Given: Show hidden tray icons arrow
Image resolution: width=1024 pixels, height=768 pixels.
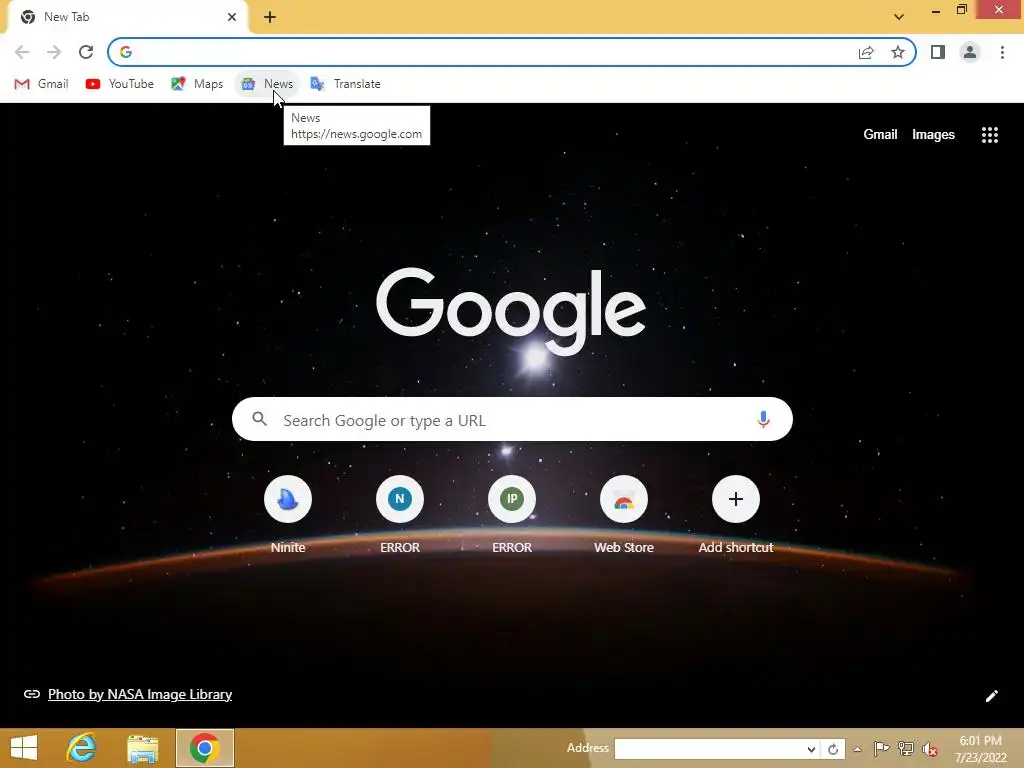Looking at the screenshot, I should pos(857,749).
